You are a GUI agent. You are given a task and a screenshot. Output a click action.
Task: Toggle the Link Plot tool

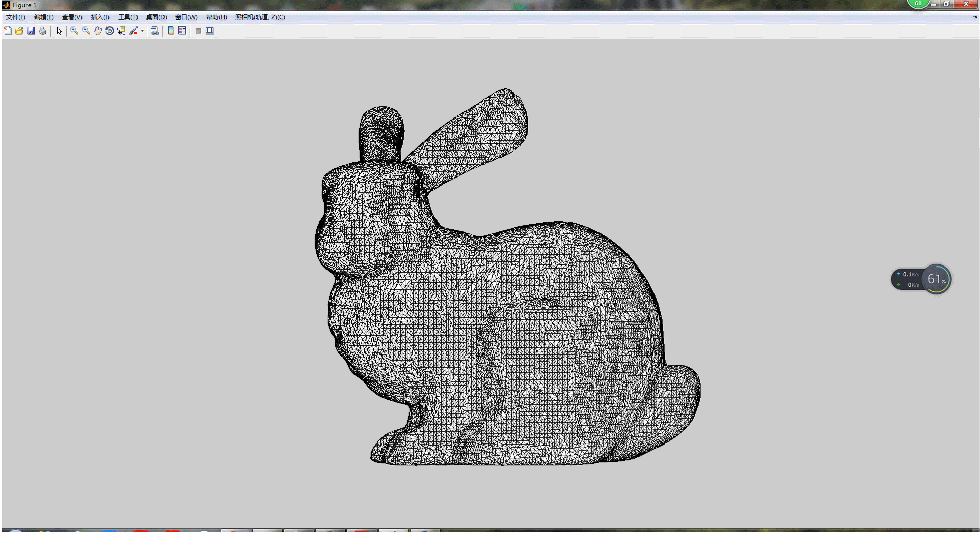(x=154, y=31)
